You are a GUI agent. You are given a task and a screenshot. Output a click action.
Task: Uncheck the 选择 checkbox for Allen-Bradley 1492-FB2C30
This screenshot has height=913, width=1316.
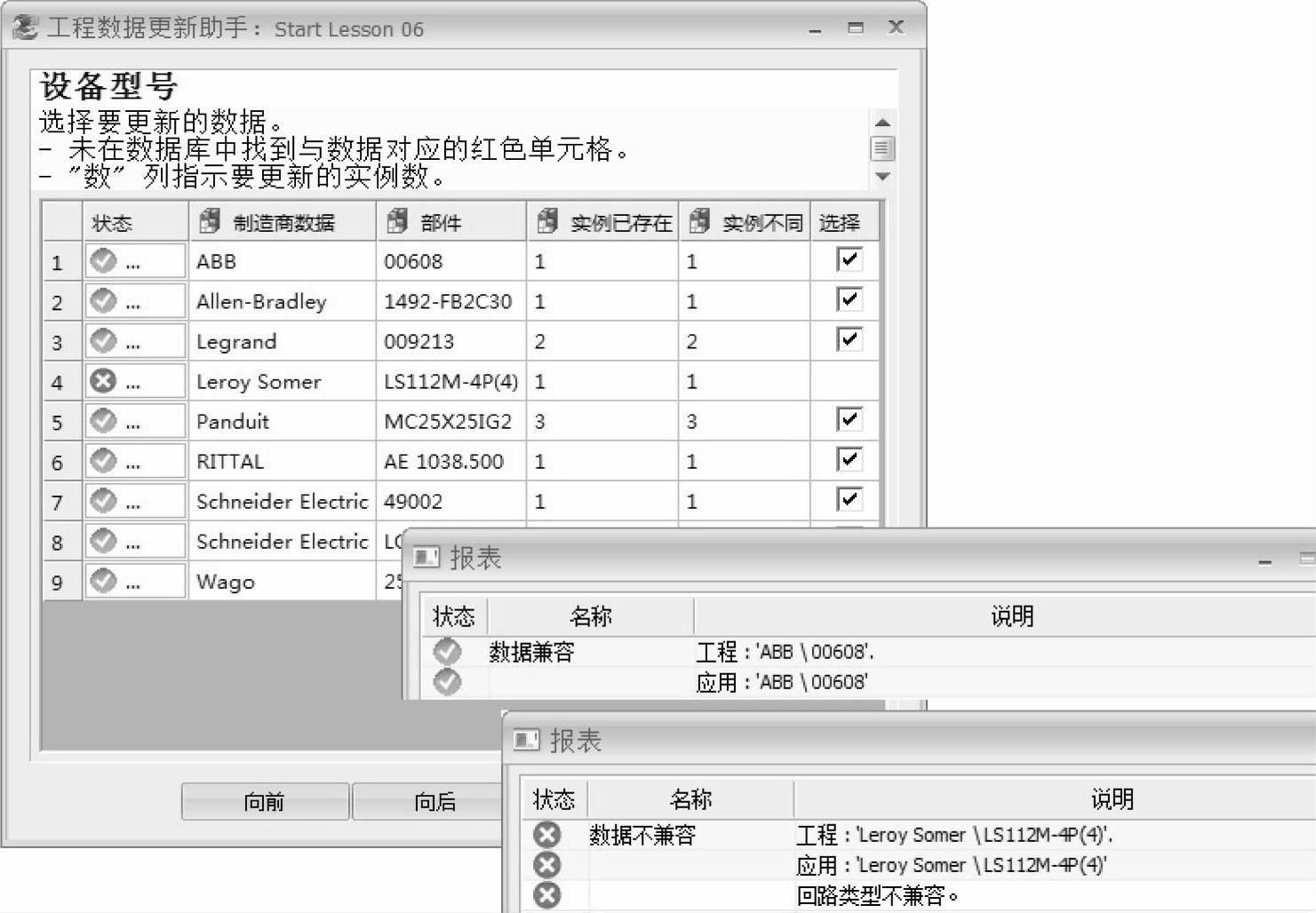(849, 299)
